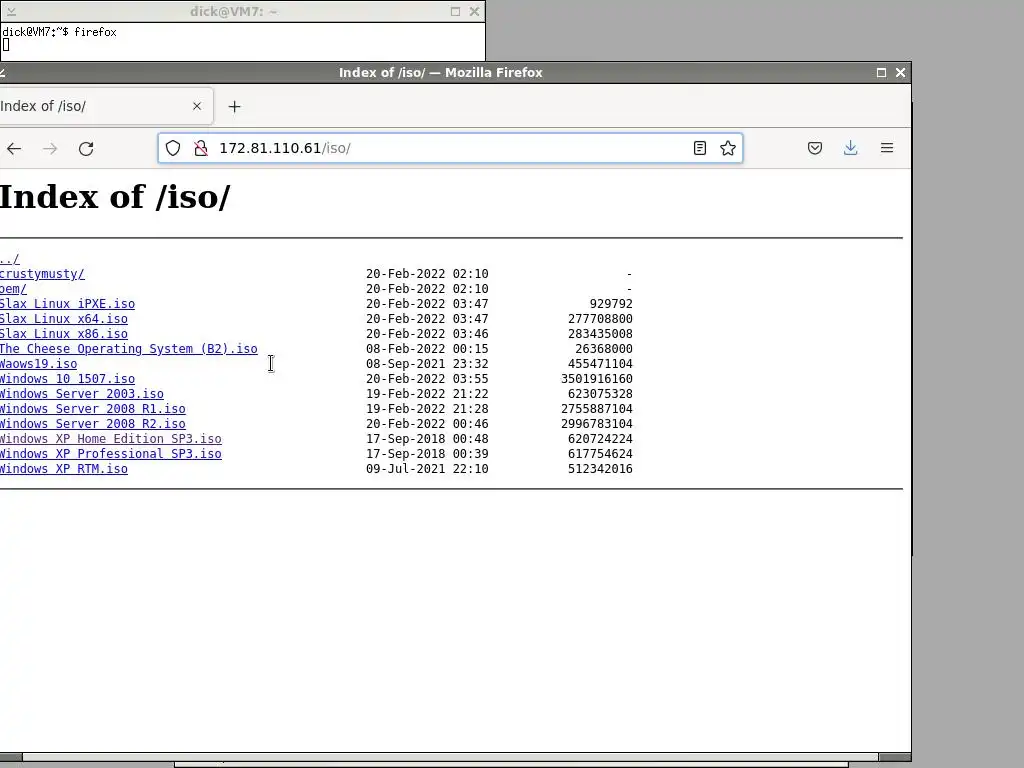
Task: Click the Firefox forward arrow
Action: point(50,148)
